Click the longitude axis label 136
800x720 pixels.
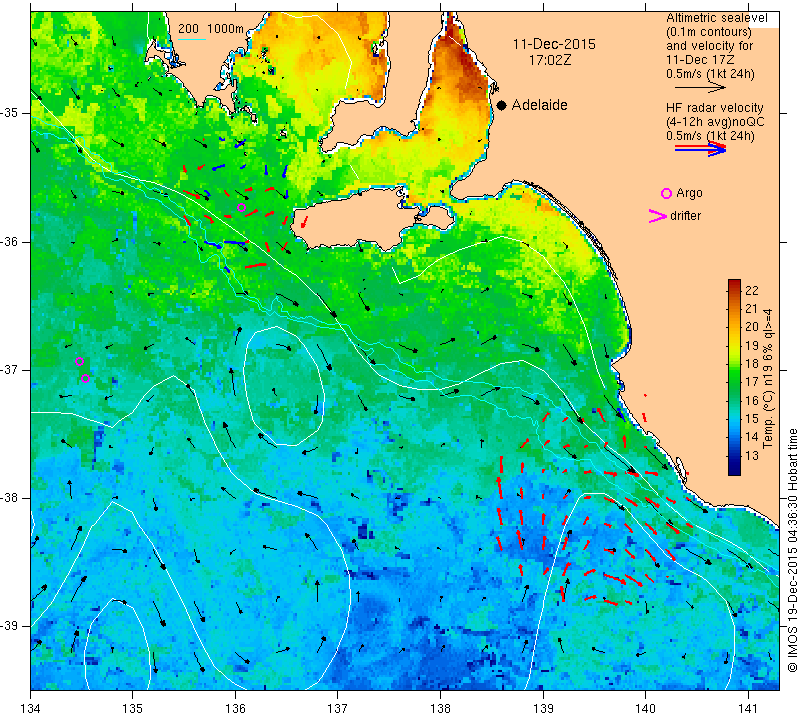235,708
